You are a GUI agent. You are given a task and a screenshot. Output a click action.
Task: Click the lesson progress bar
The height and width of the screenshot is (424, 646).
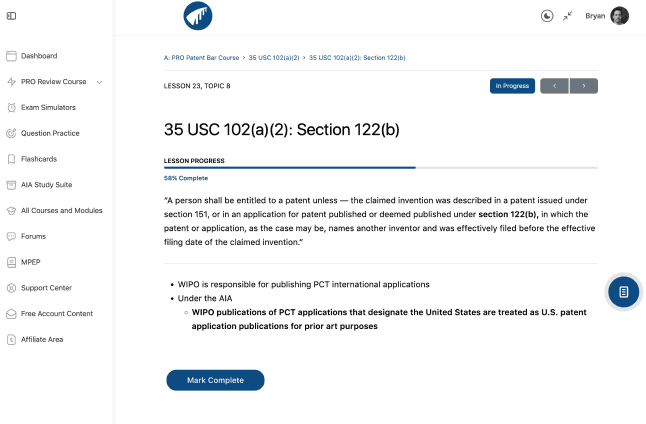381,168
